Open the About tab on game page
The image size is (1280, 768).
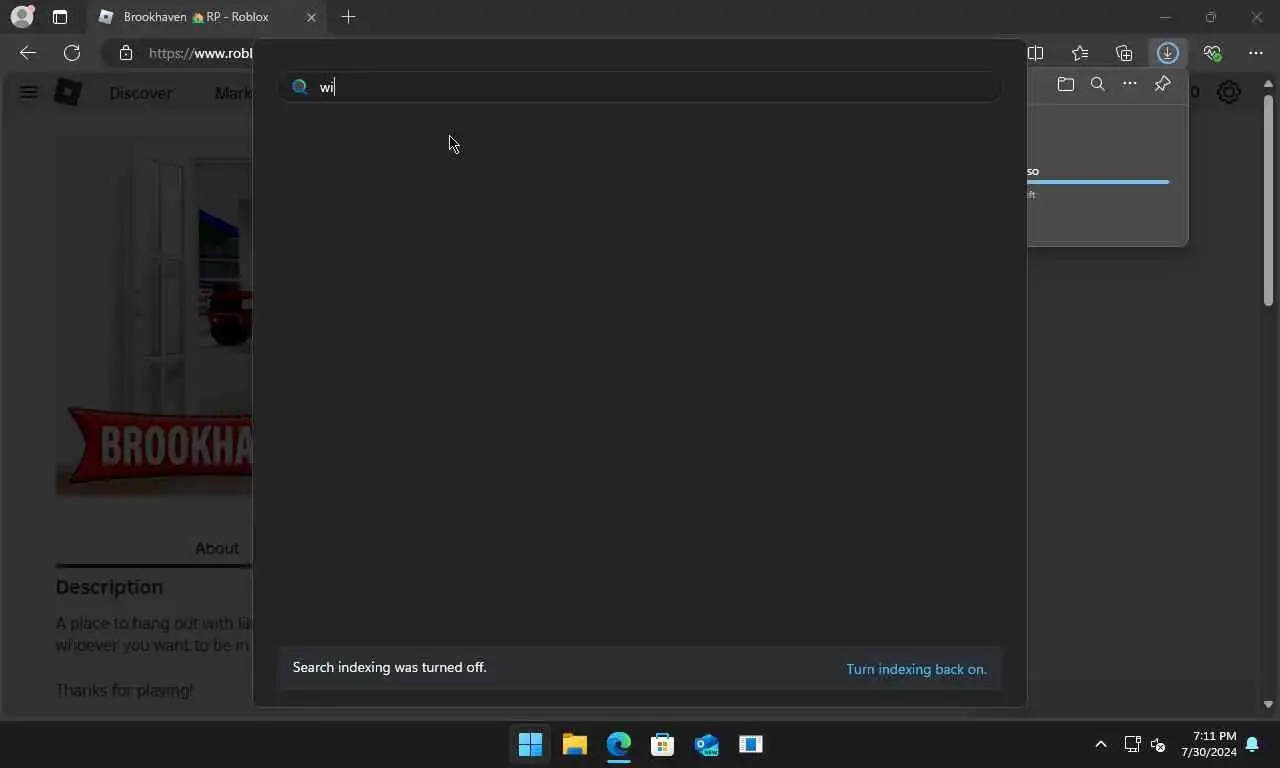217,548
